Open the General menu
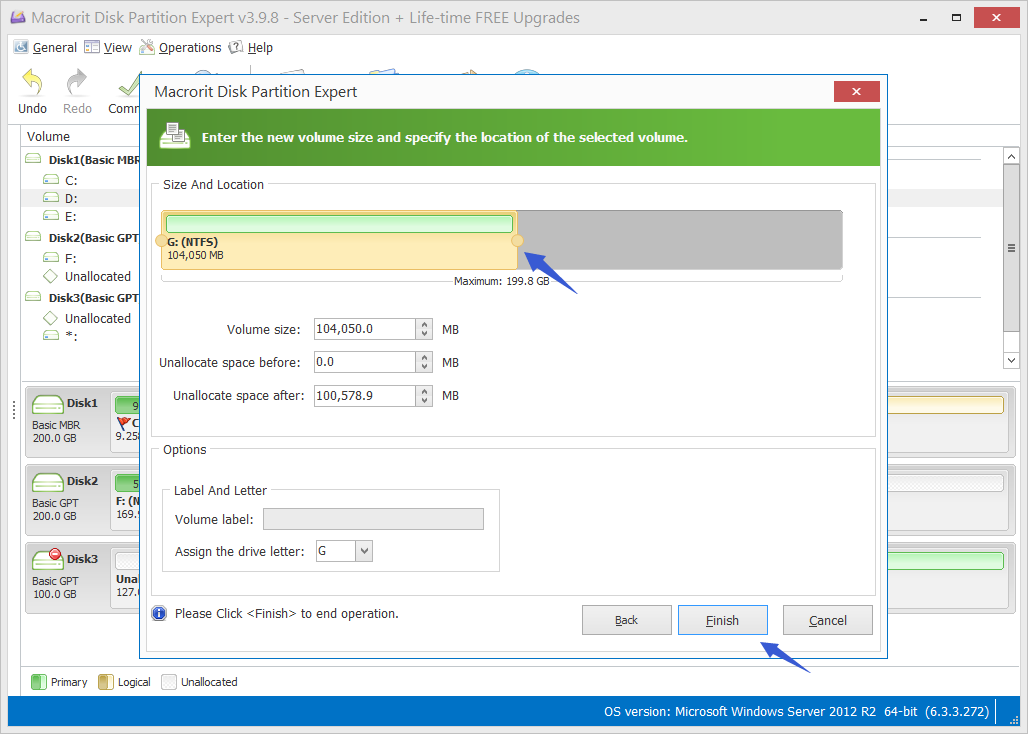1028x734 pixels. tap(46, 48)
